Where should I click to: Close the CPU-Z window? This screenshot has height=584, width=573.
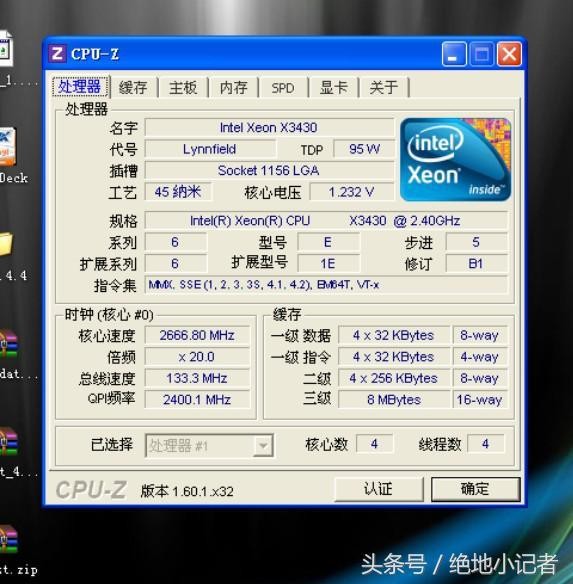(x=509, y=54)
